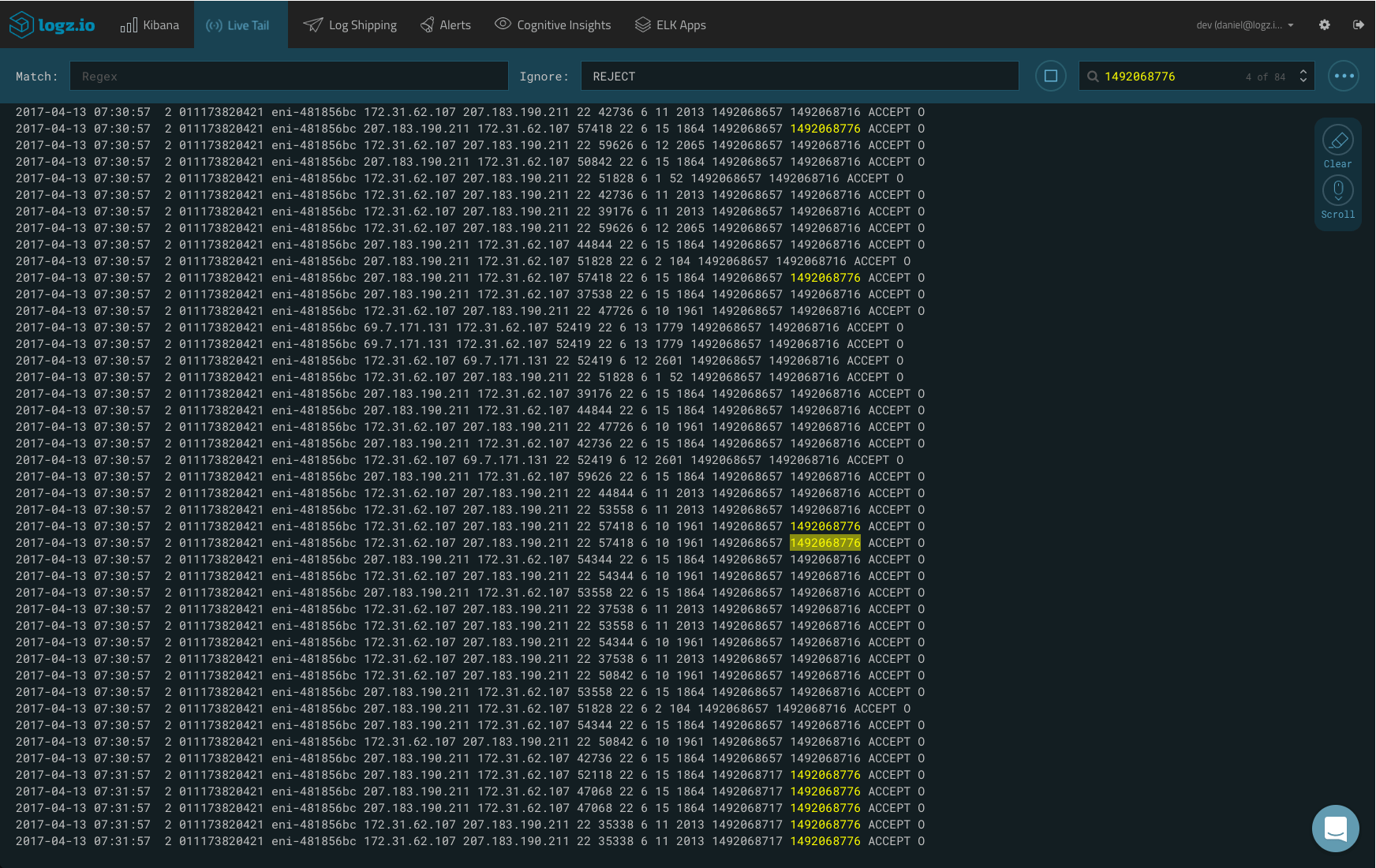Click the Alerts megaphone icon

pyautogui.click(x=427, y=25)
